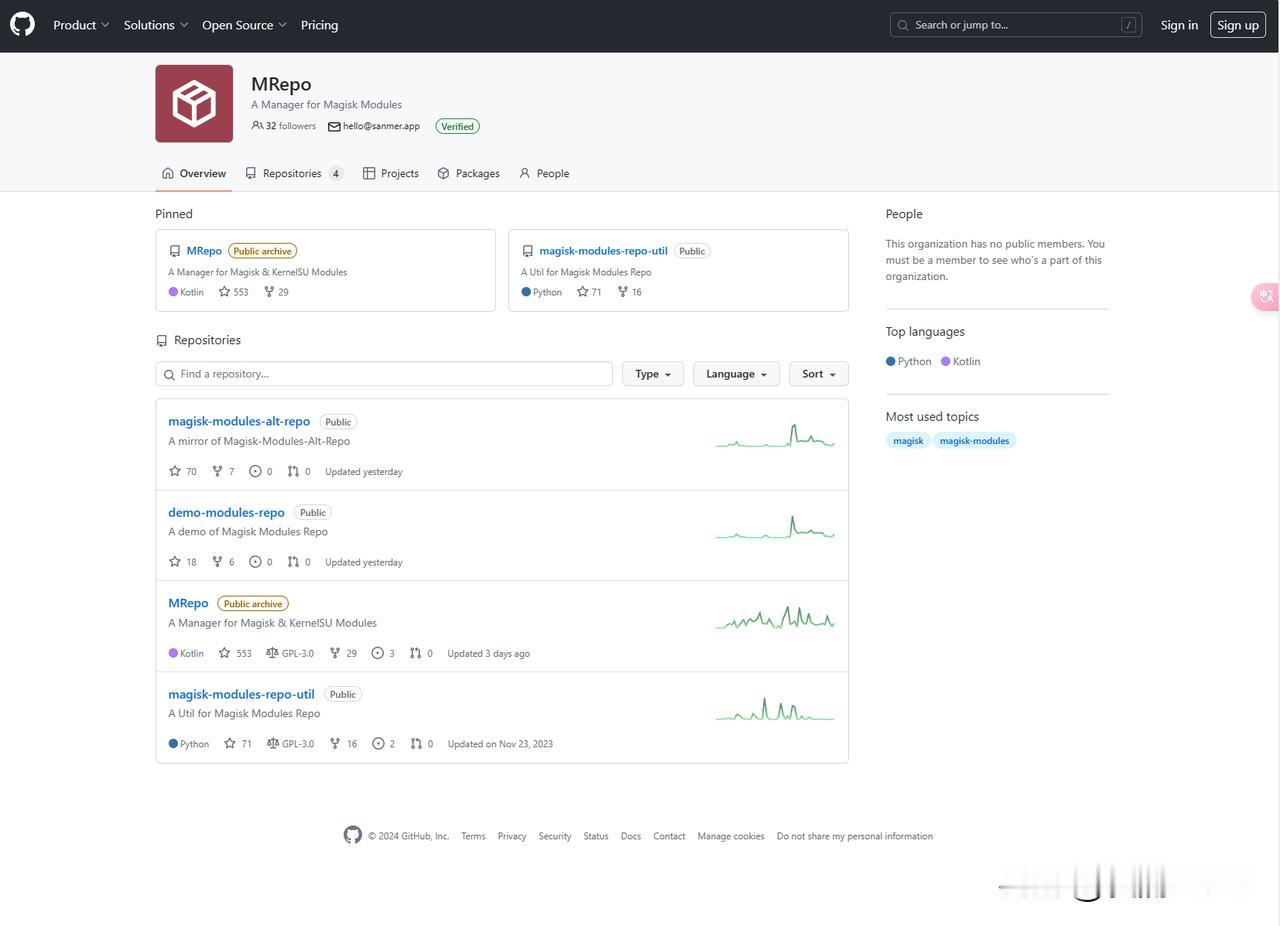This screenshot has height=926, width=1280.
Task: Click fork count on pinned magisk-modules-repo-util card
Action: 630,292
